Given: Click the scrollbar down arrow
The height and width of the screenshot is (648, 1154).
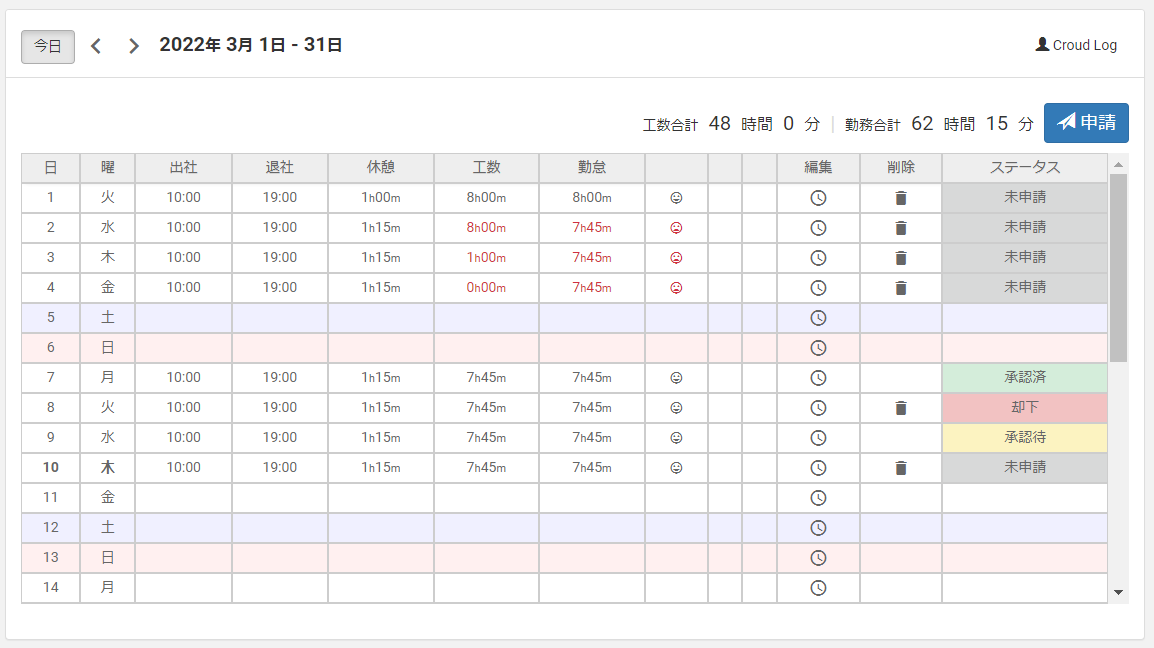Looking at the screenshot, I should [1118, 592].
